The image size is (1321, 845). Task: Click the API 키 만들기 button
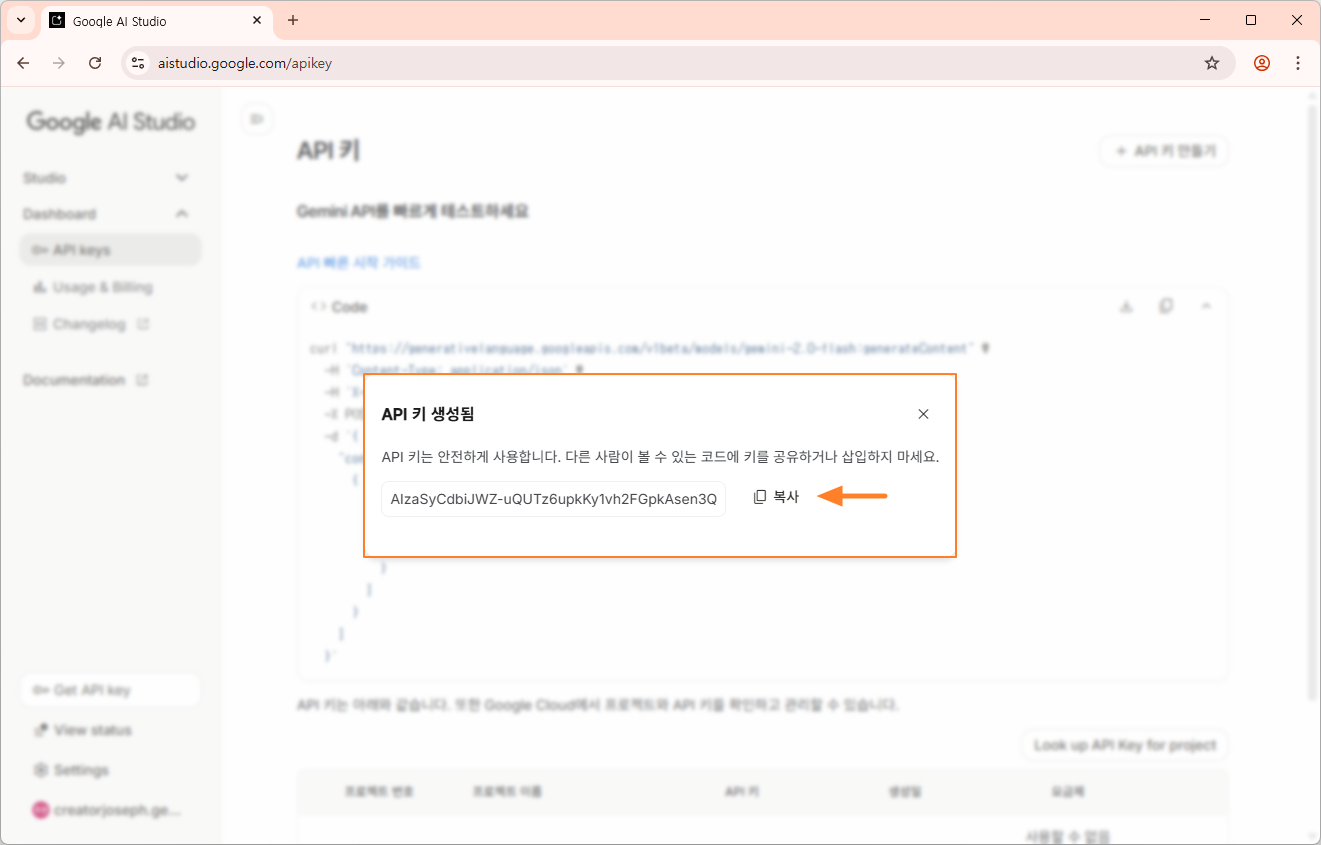(1164, 152)
